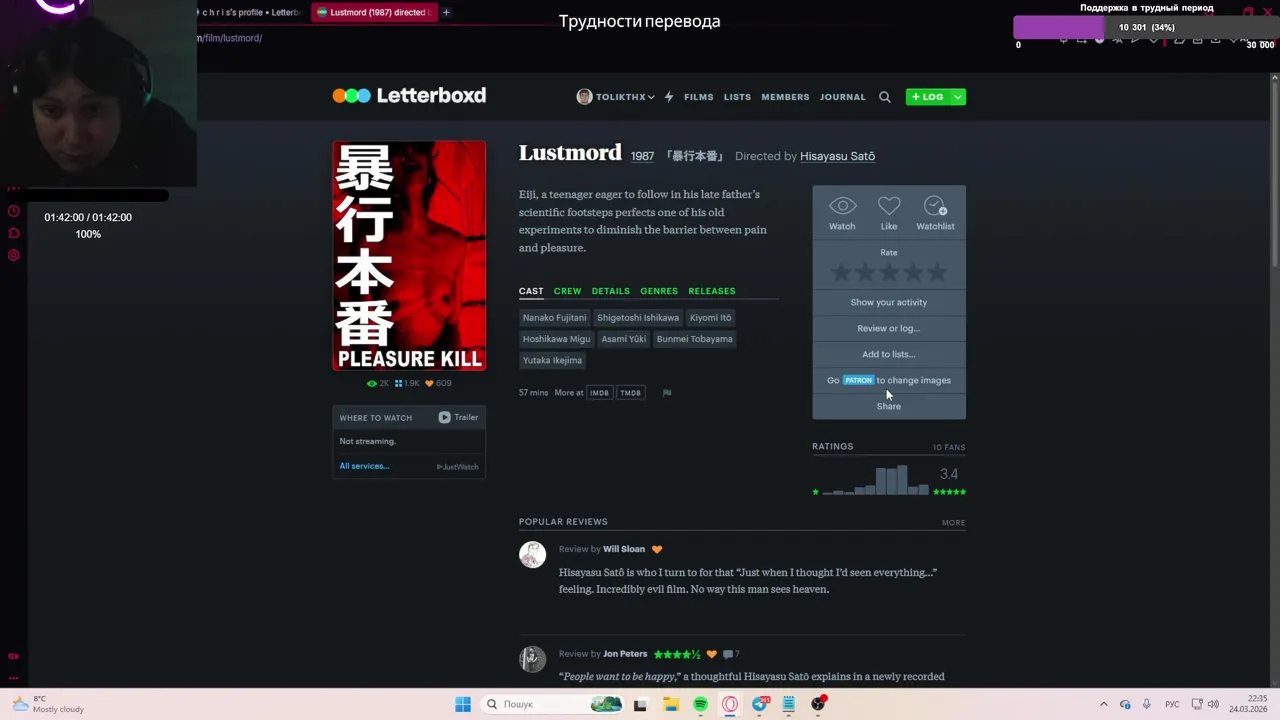Open the TMDB link button

[630, 393]
